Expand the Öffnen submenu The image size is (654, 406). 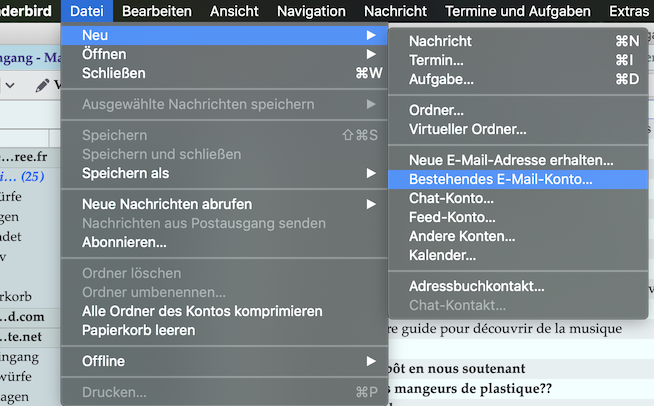[104, 54]
